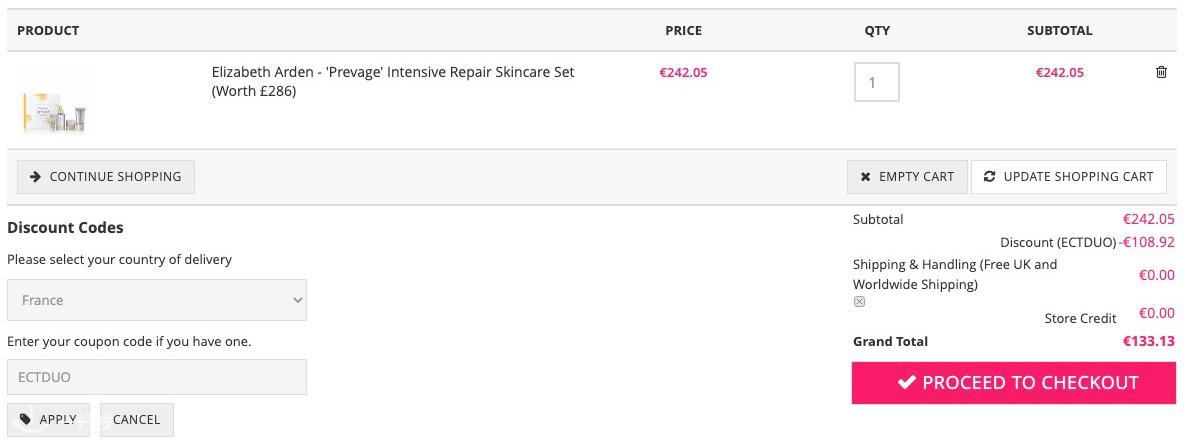Click the Discount (ECTDUO) line label
This screenshot has height=445, width=1189.
1057,242
